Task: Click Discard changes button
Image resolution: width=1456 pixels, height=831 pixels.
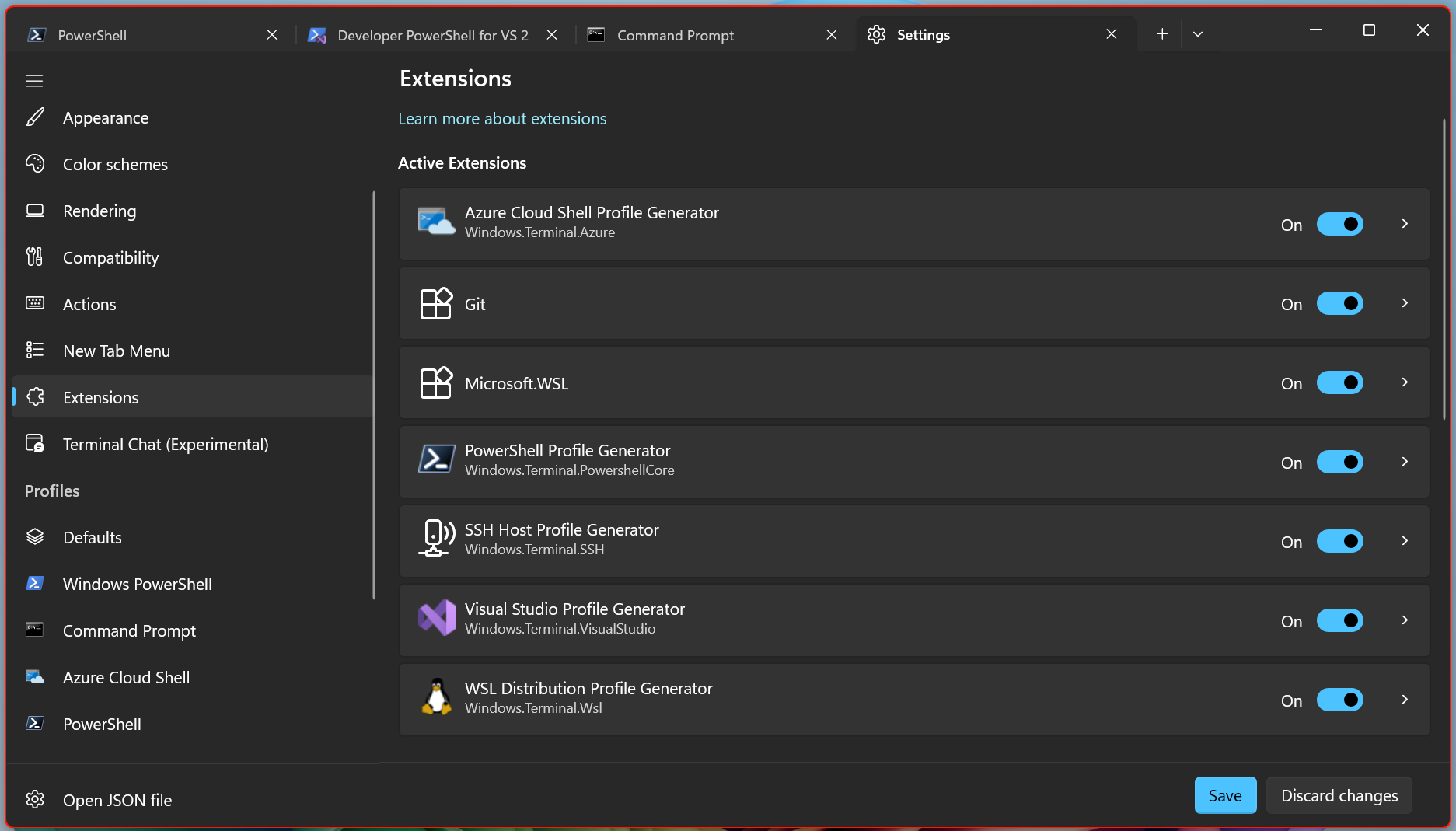Action: (x=1339, y=795)
